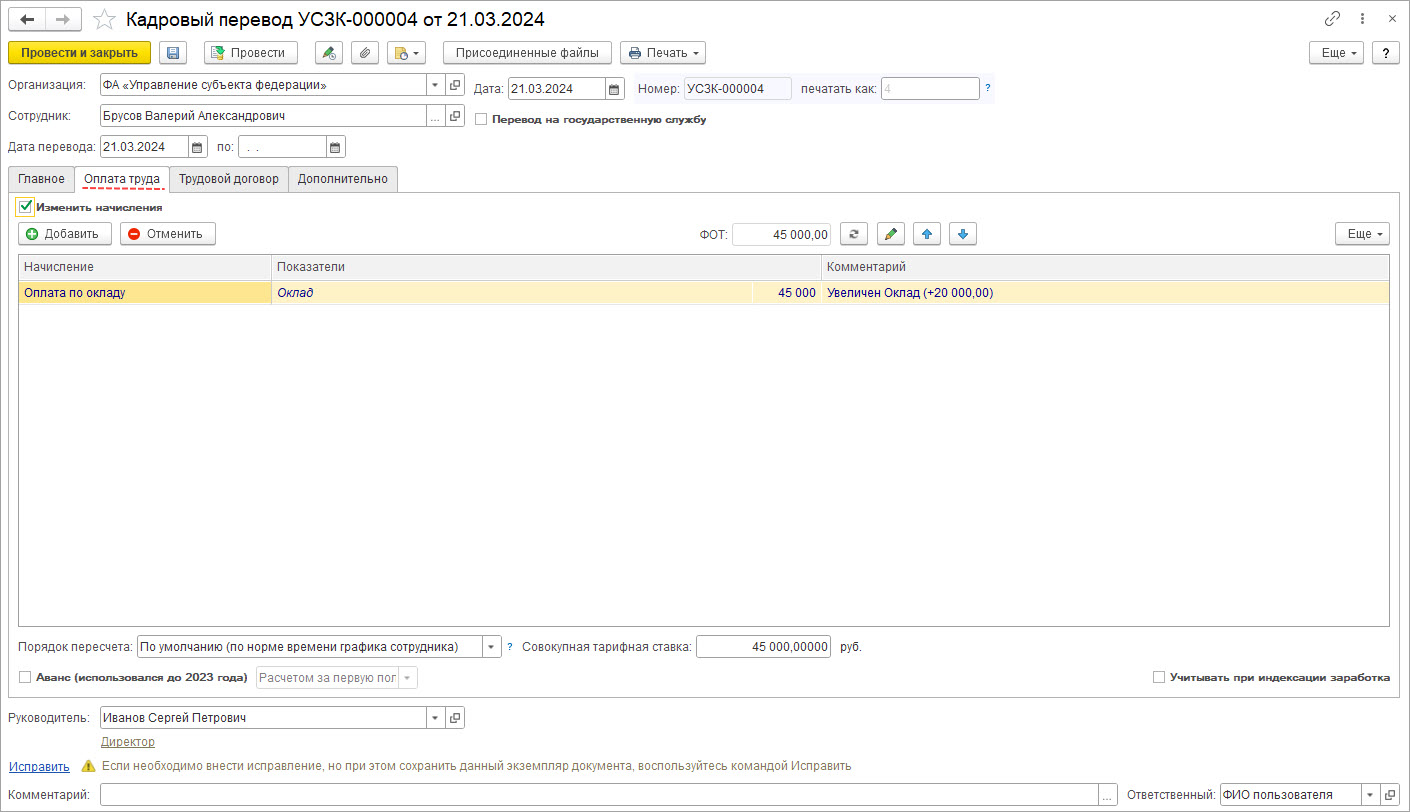1410x812 pixels.
Task: Expand the Аванс calculation method dropdown
Action: point(408,678)
